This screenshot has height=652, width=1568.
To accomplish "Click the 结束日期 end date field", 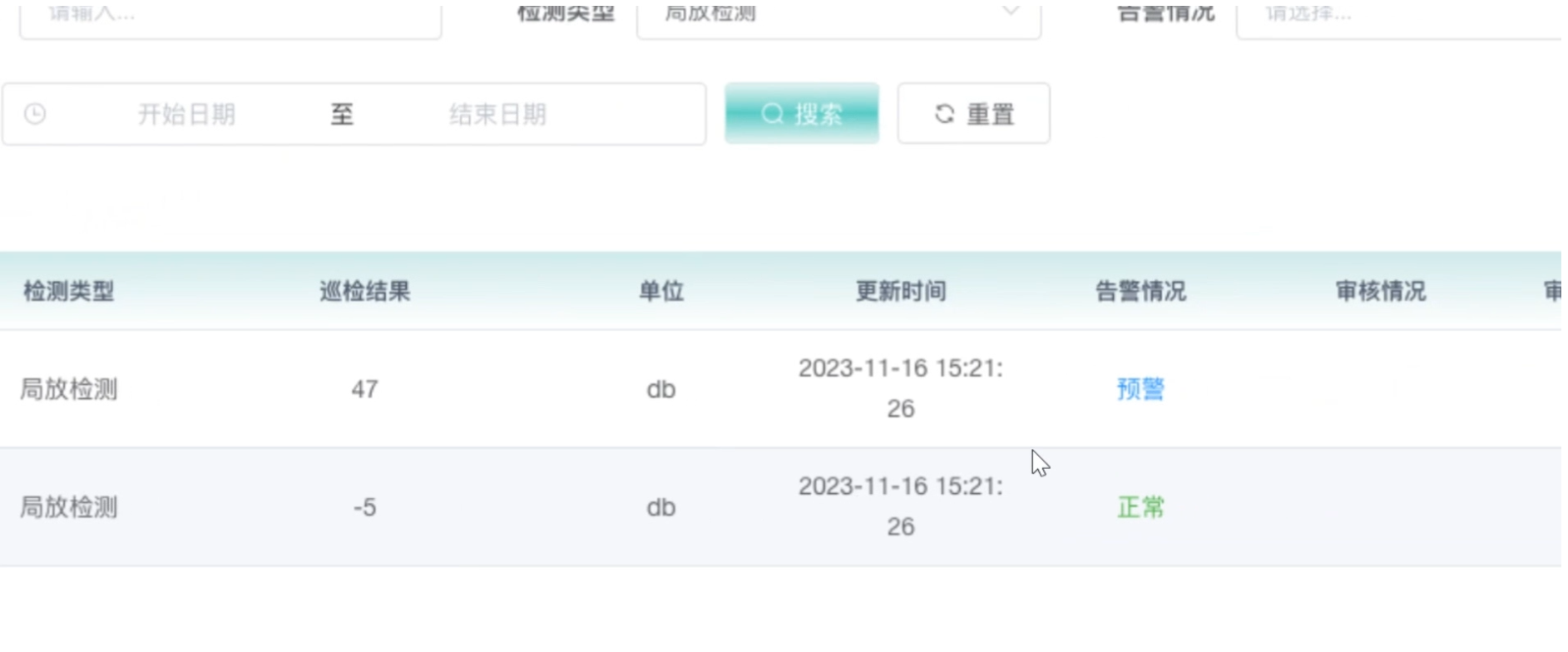I will tap(497, 114).
